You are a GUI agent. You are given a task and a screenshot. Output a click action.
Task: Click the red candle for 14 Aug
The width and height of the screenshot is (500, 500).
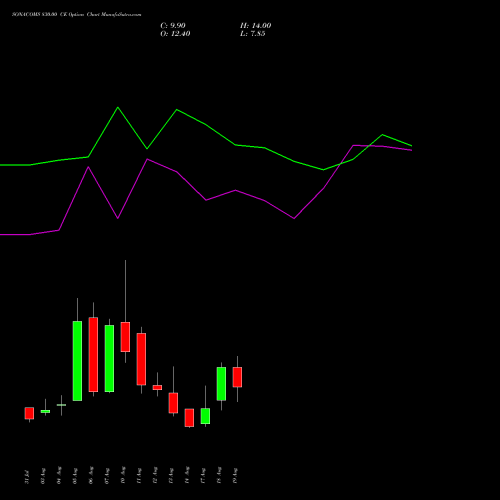click(x=189, y=418)
